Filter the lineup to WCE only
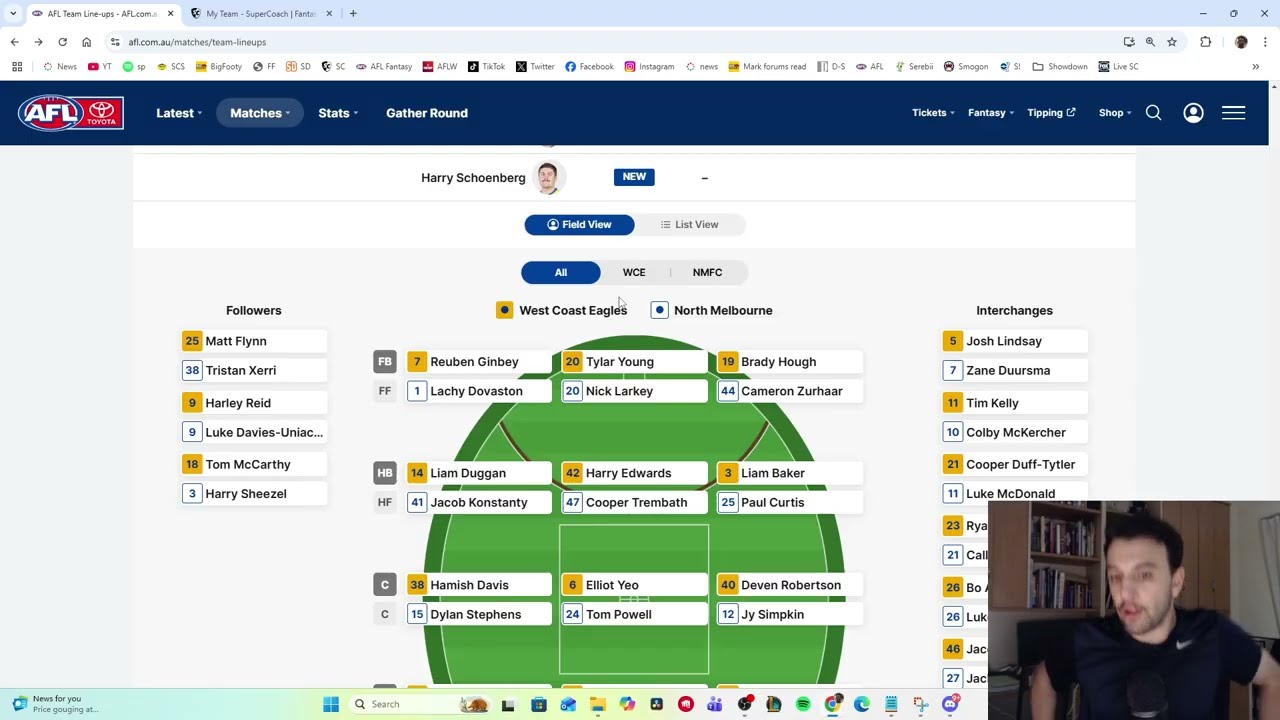This screenshot has height=720, width=1280. click(634, 272)
